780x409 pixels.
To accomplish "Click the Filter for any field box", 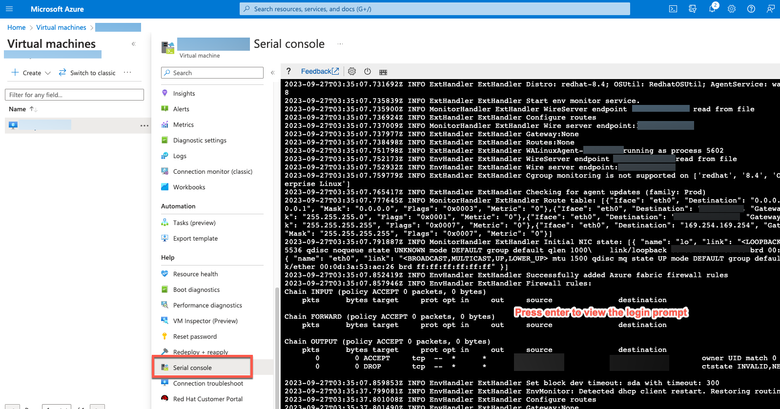I will coord(74,95).
